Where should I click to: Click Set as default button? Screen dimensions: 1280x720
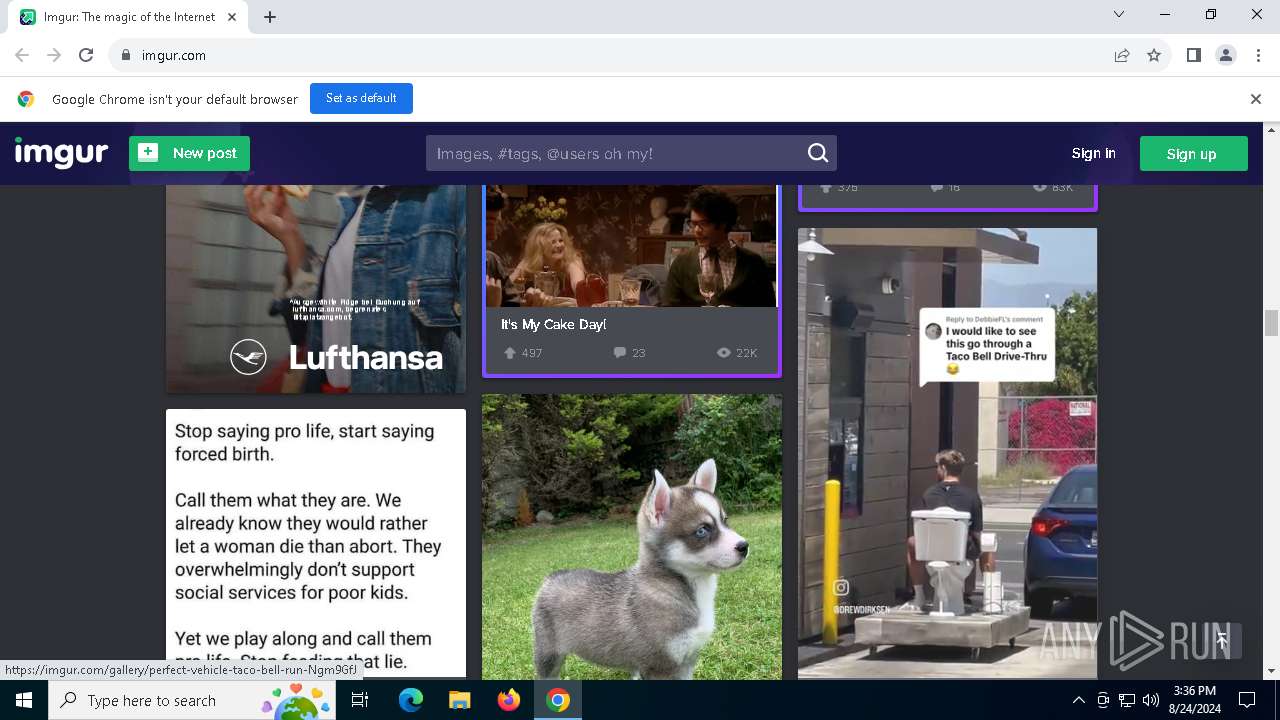click(361, 98)
